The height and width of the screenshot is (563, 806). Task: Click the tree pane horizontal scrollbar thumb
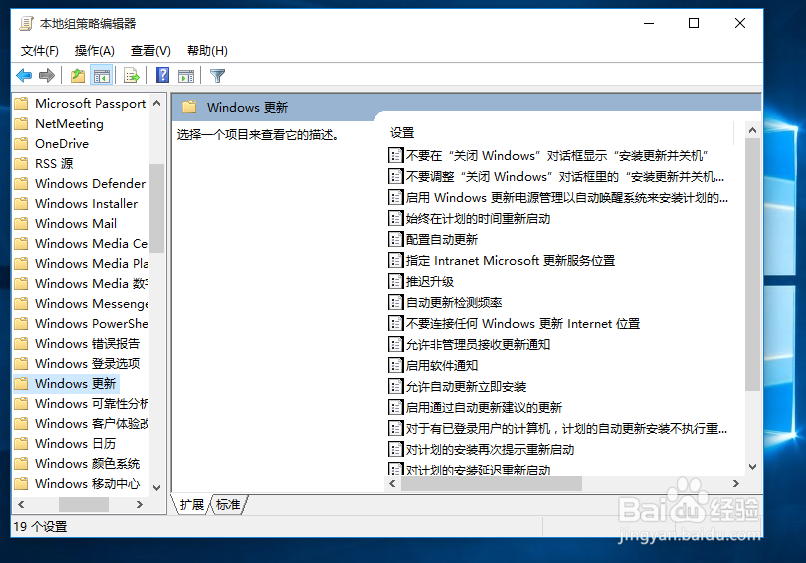[x=84, y=504]
